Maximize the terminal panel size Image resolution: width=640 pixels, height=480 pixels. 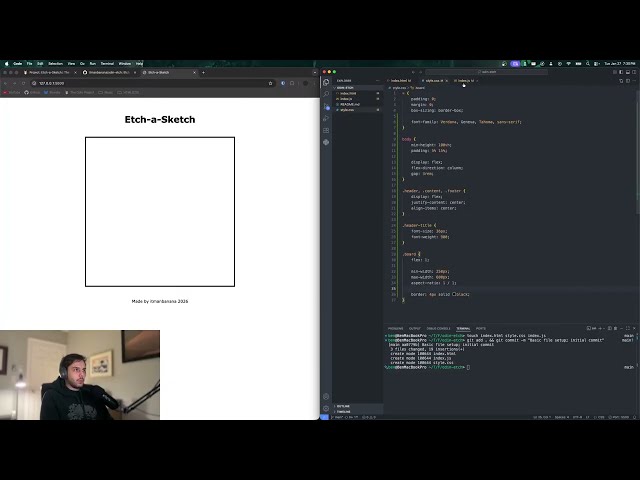(x=628, y=328)
